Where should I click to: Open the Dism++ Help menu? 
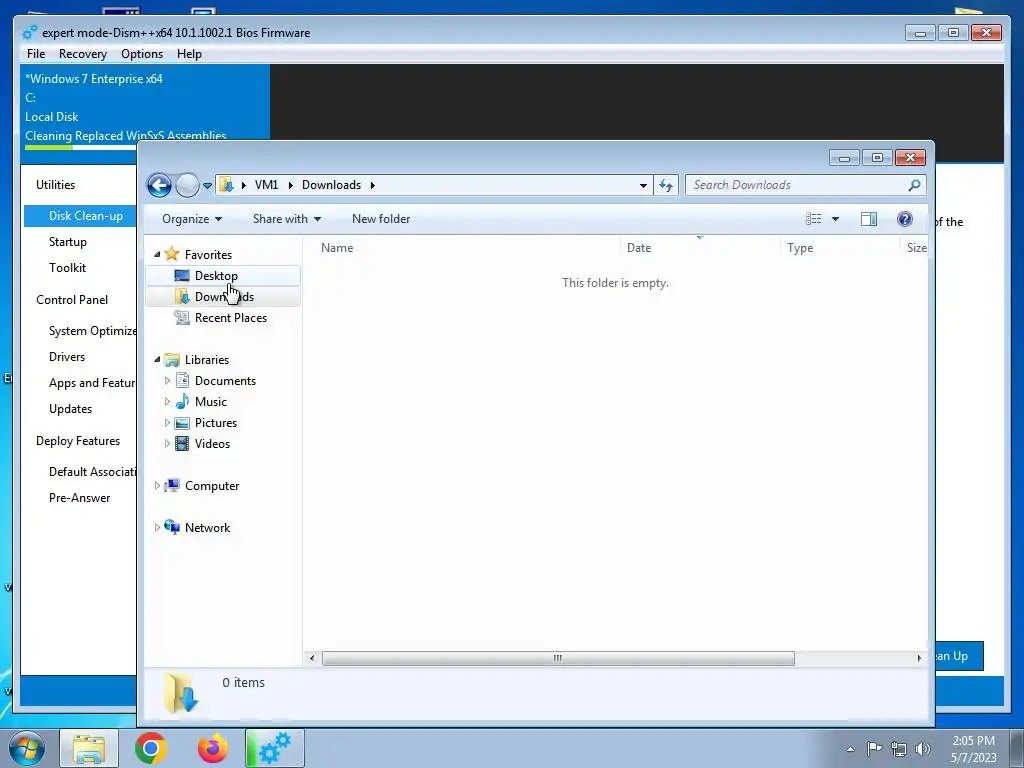point(189,54)
